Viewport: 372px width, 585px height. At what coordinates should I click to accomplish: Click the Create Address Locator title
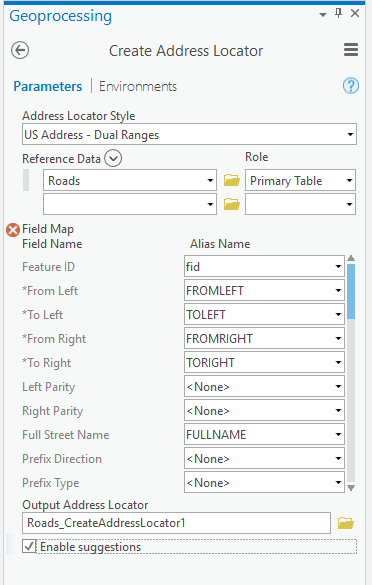186,51
